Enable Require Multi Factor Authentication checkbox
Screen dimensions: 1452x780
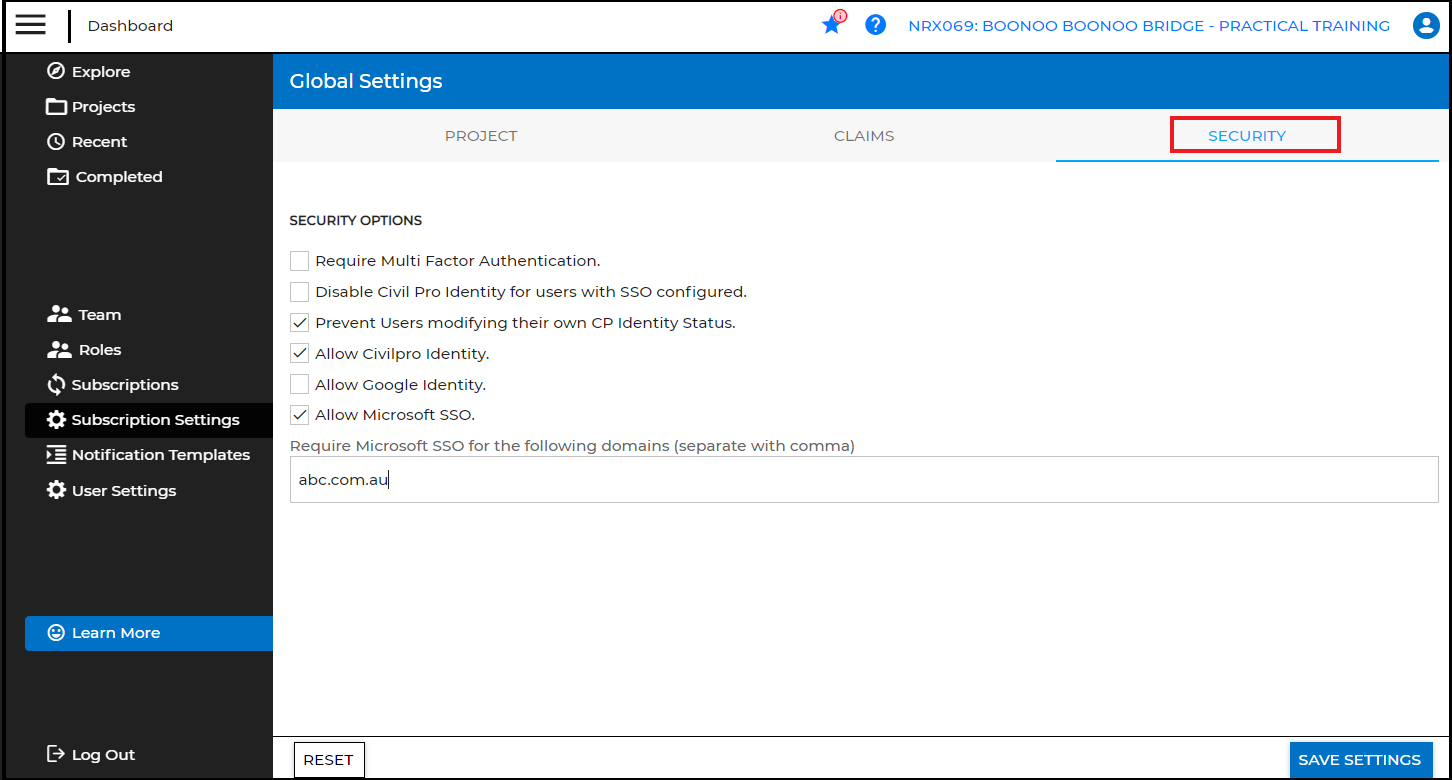click(299, 261)
